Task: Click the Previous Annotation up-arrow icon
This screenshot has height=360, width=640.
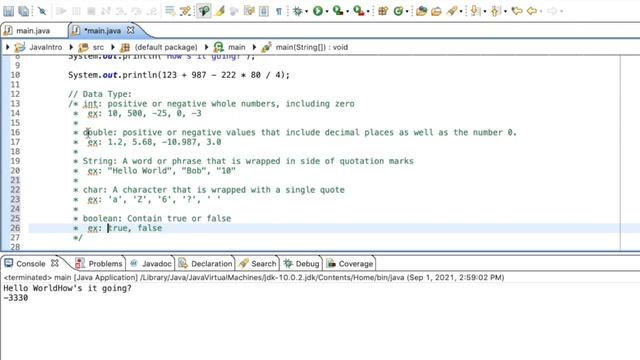Action: [x=496, y=11]
